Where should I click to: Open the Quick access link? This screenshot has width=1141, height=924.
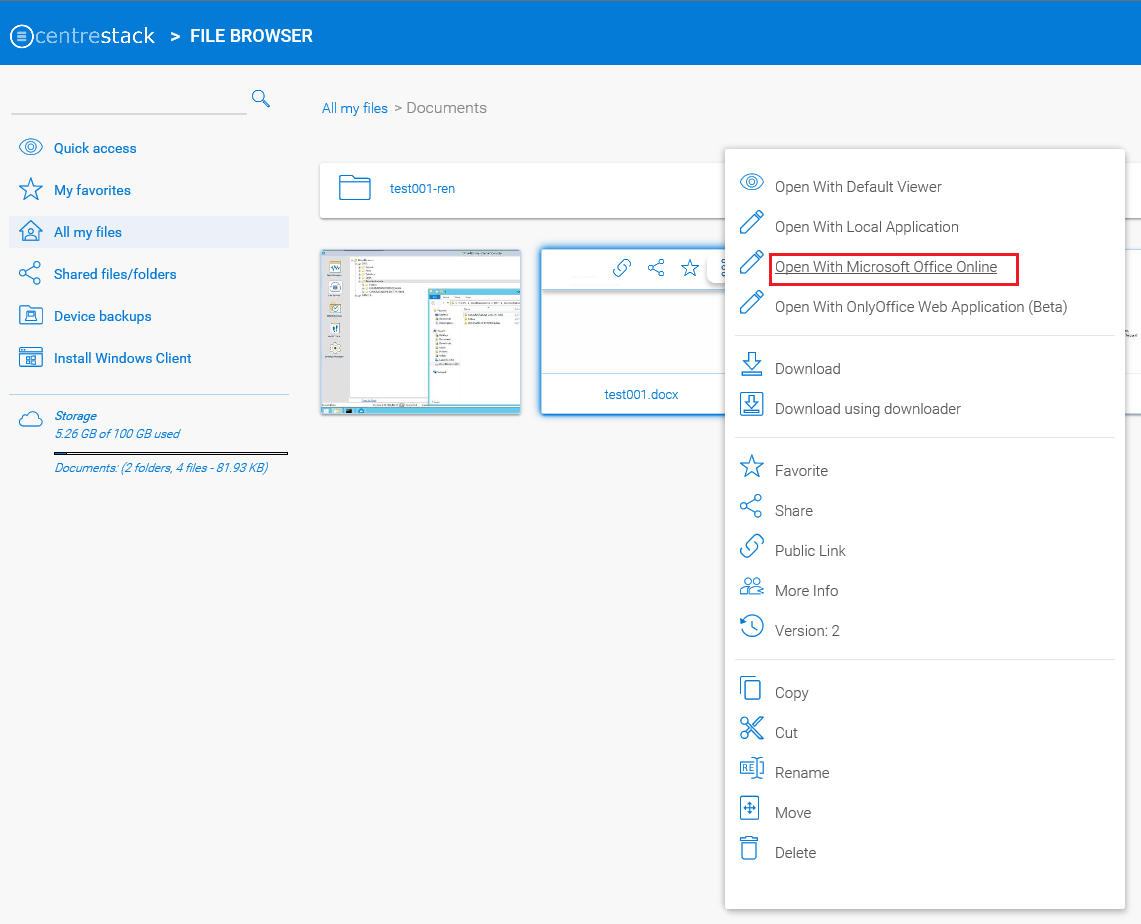pyautogui.click(x=95, y=148)
